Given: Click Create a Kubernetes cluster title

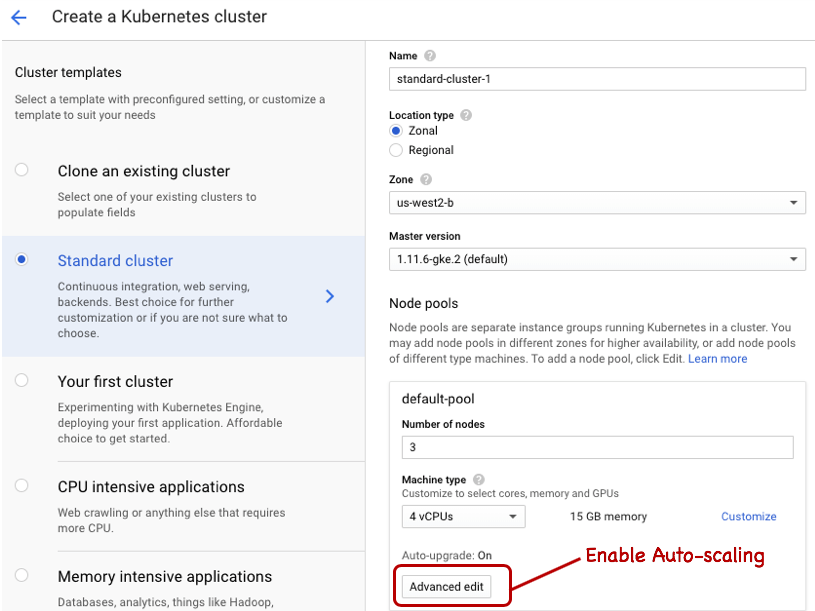Looking at the screenshot, I should tap(159, 17).
